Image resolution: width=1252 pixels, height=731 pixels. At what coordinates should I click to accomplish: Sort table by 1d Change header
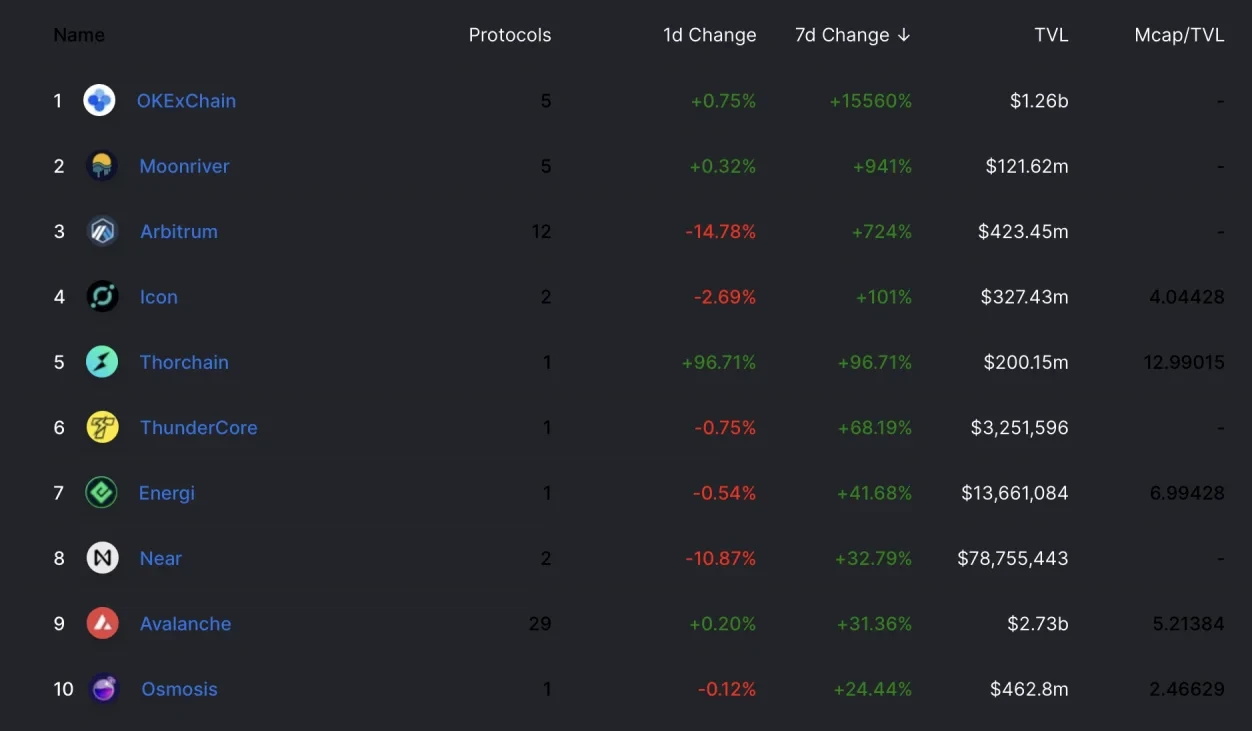[x=709, y=35]
